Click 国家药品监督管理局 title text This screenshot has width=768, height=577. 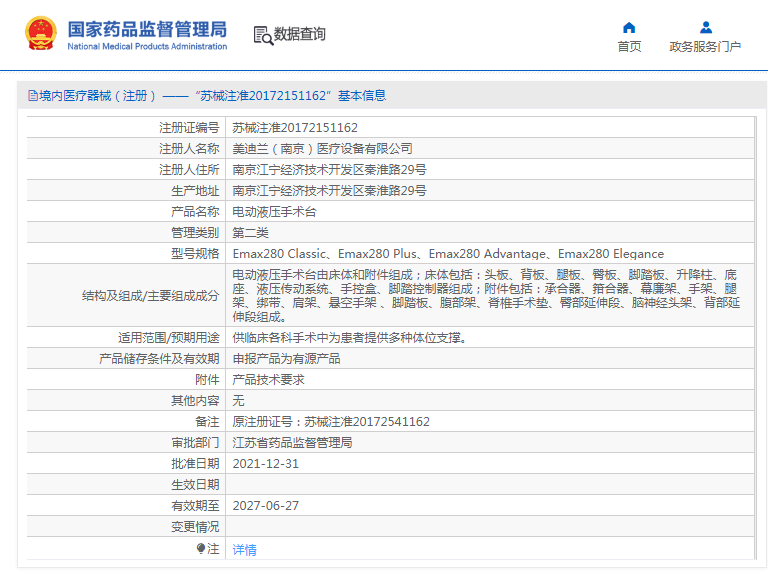[147, 29]
